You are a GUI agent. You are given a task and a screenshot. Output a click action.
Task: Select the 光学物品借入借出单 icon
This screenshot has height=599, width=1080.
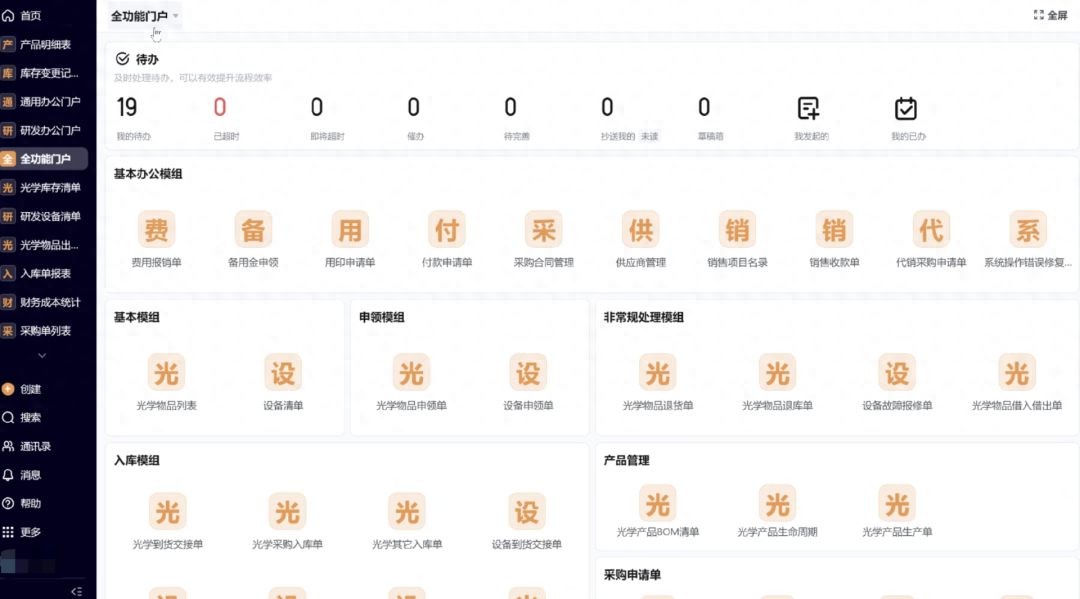point(1016,372)
